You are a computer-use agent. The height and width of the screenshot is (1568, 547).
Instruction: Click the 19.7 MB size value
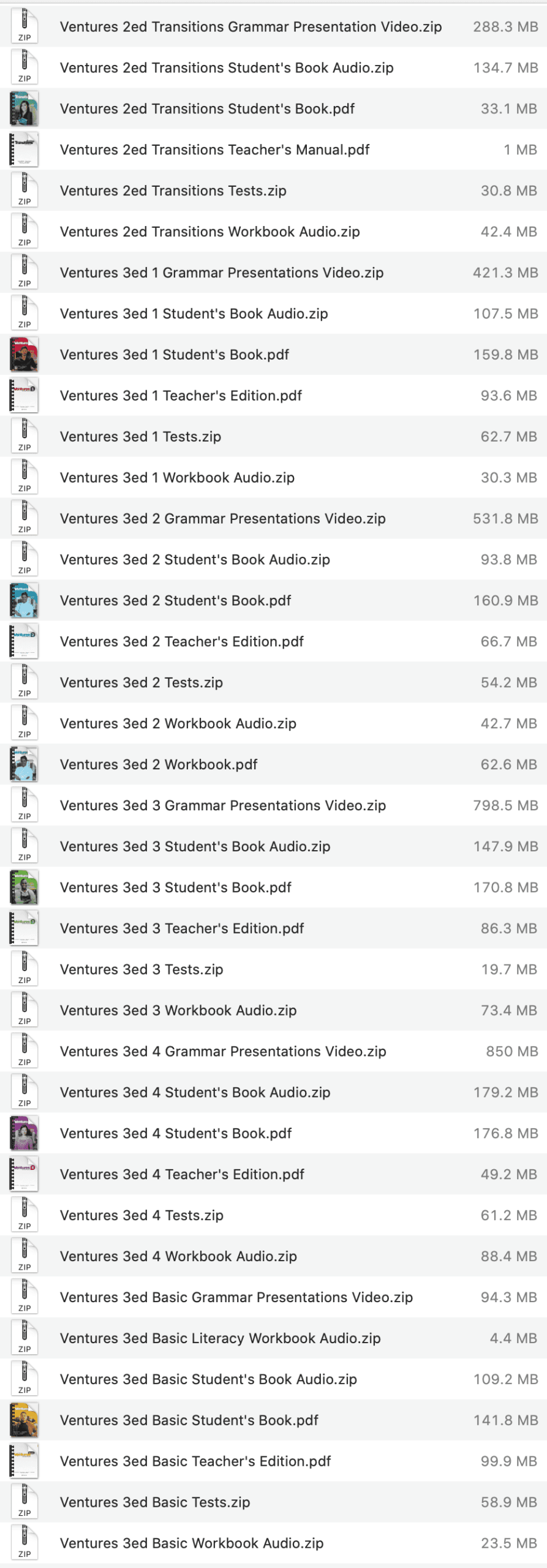pyautogui.click(x=509, y=970)
